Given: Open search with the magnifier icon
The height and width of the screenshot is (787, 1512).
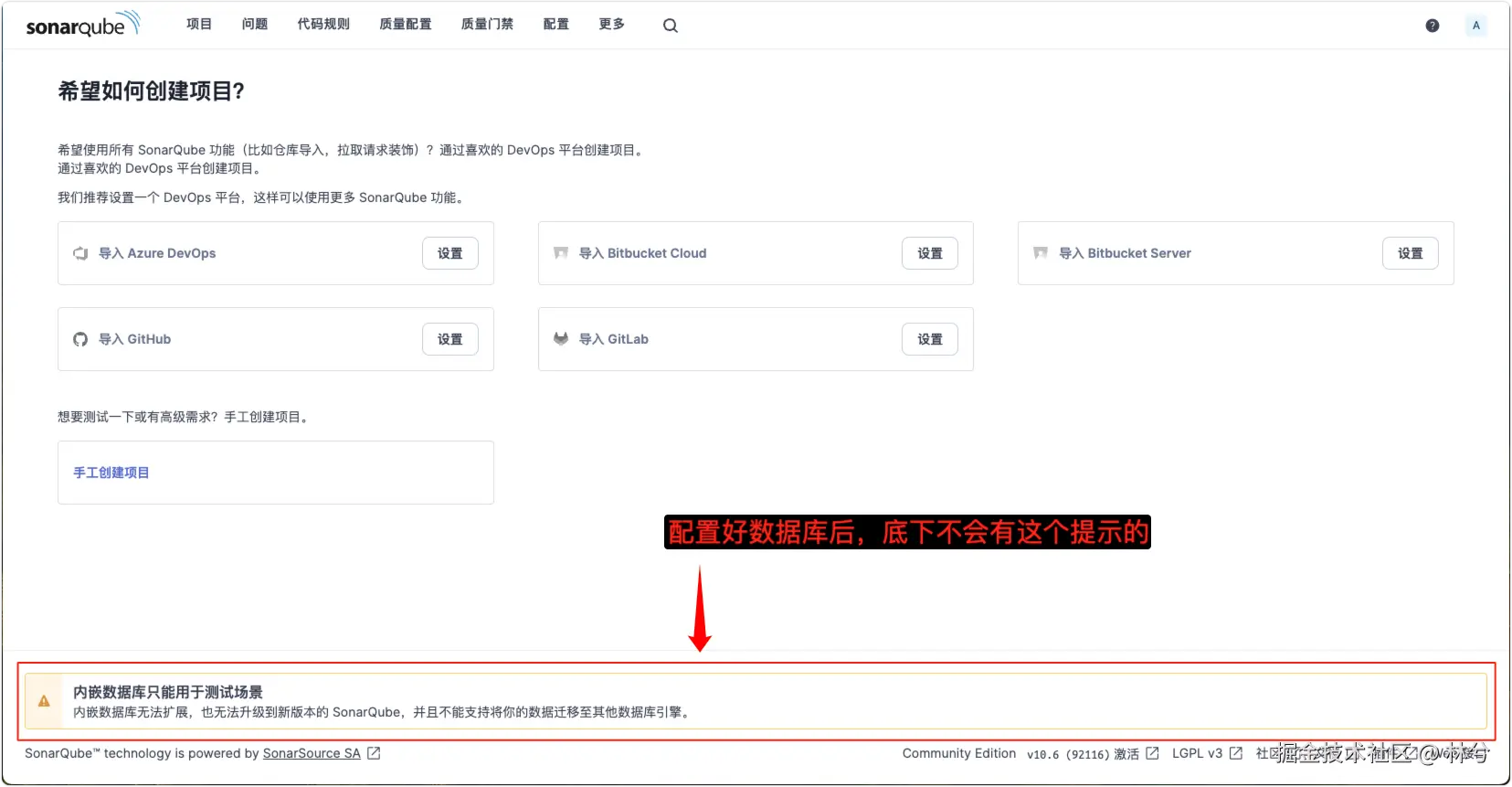Looking at the screenshot, I should [671, 26].
